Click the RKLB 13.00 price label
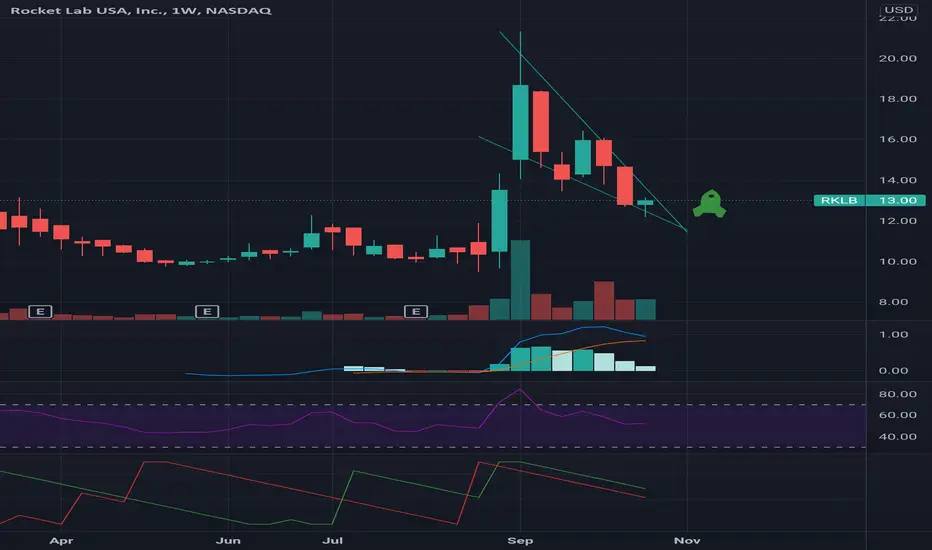 [869, 200]
